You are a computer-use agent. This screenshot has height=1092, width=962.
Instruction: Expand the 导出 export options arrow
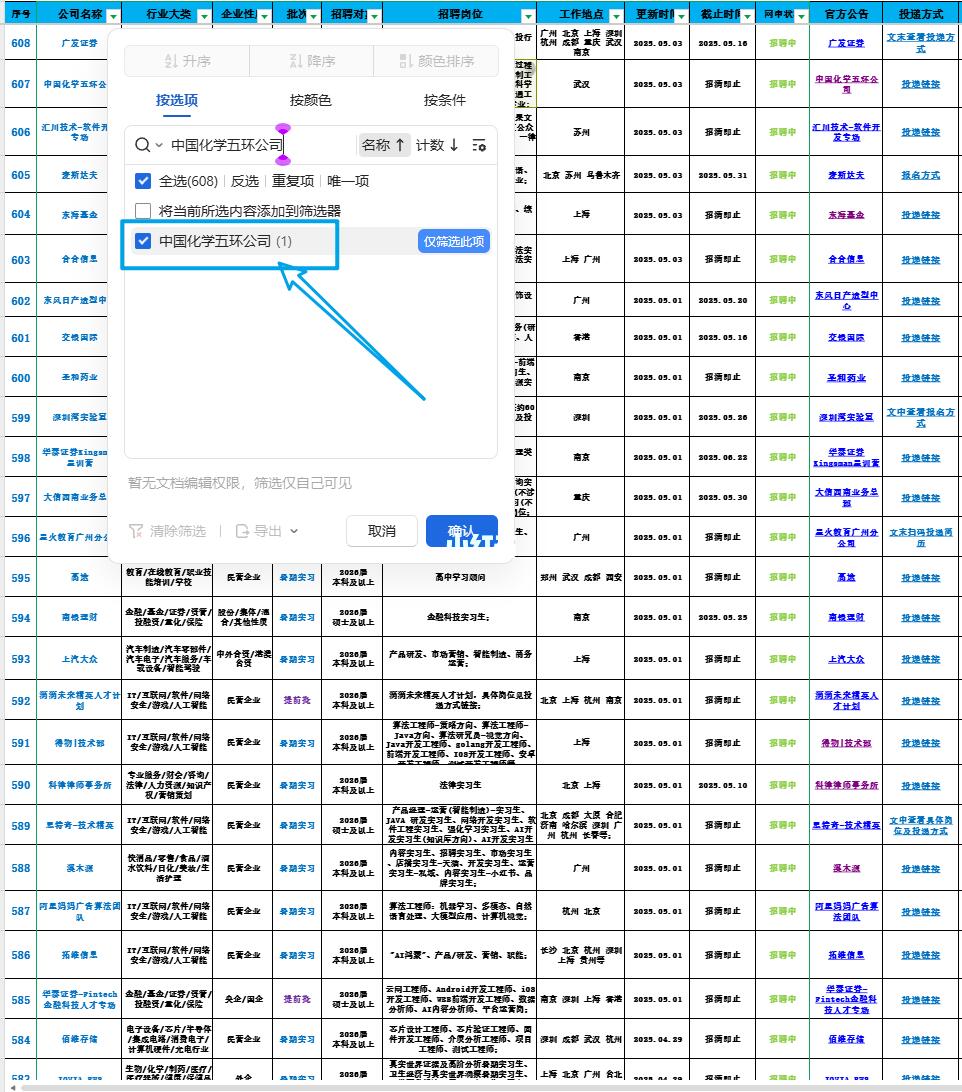[x=294, y=531]
